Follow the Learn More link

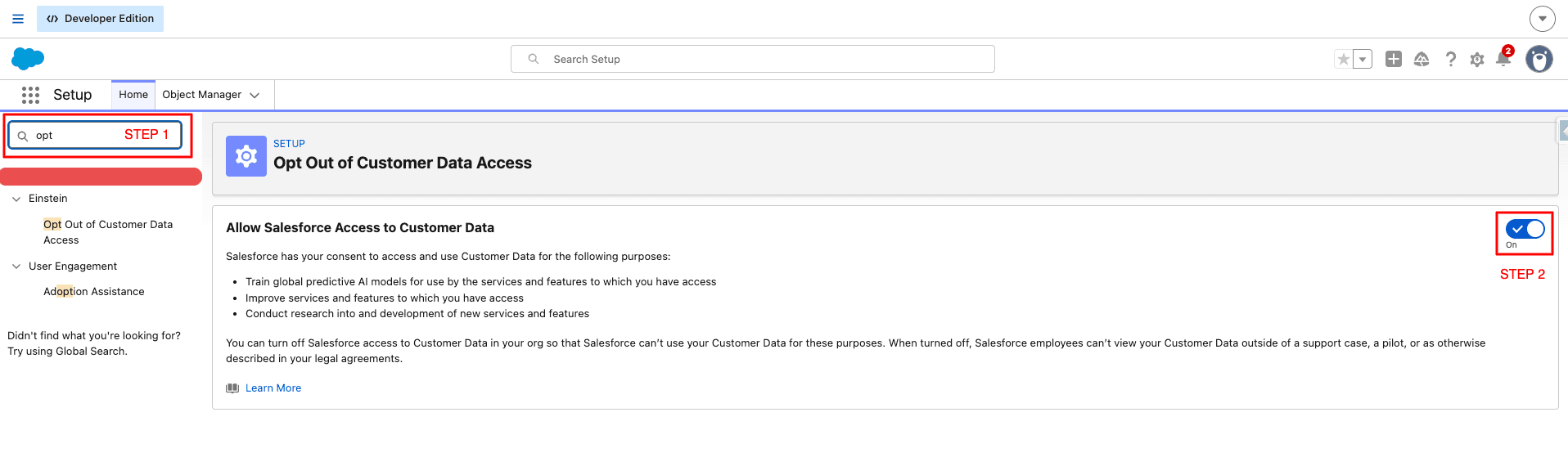click(x=273, y=388)
